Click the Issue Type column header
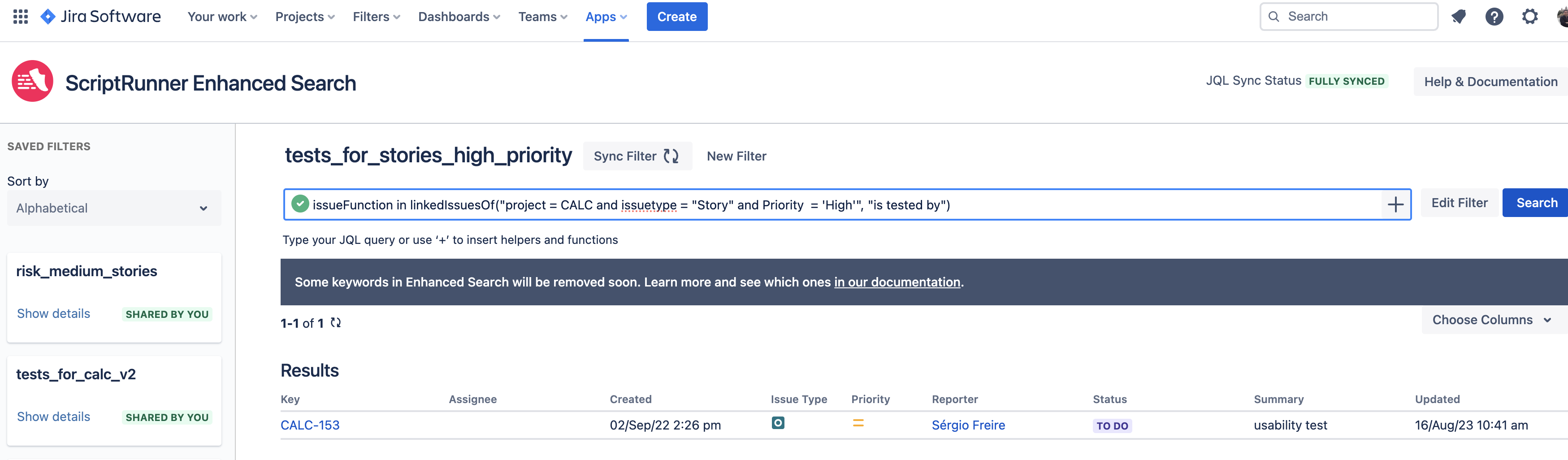The height and width of the screenshot is (460, 1568). pyautogui.click(x=799, y=400)
